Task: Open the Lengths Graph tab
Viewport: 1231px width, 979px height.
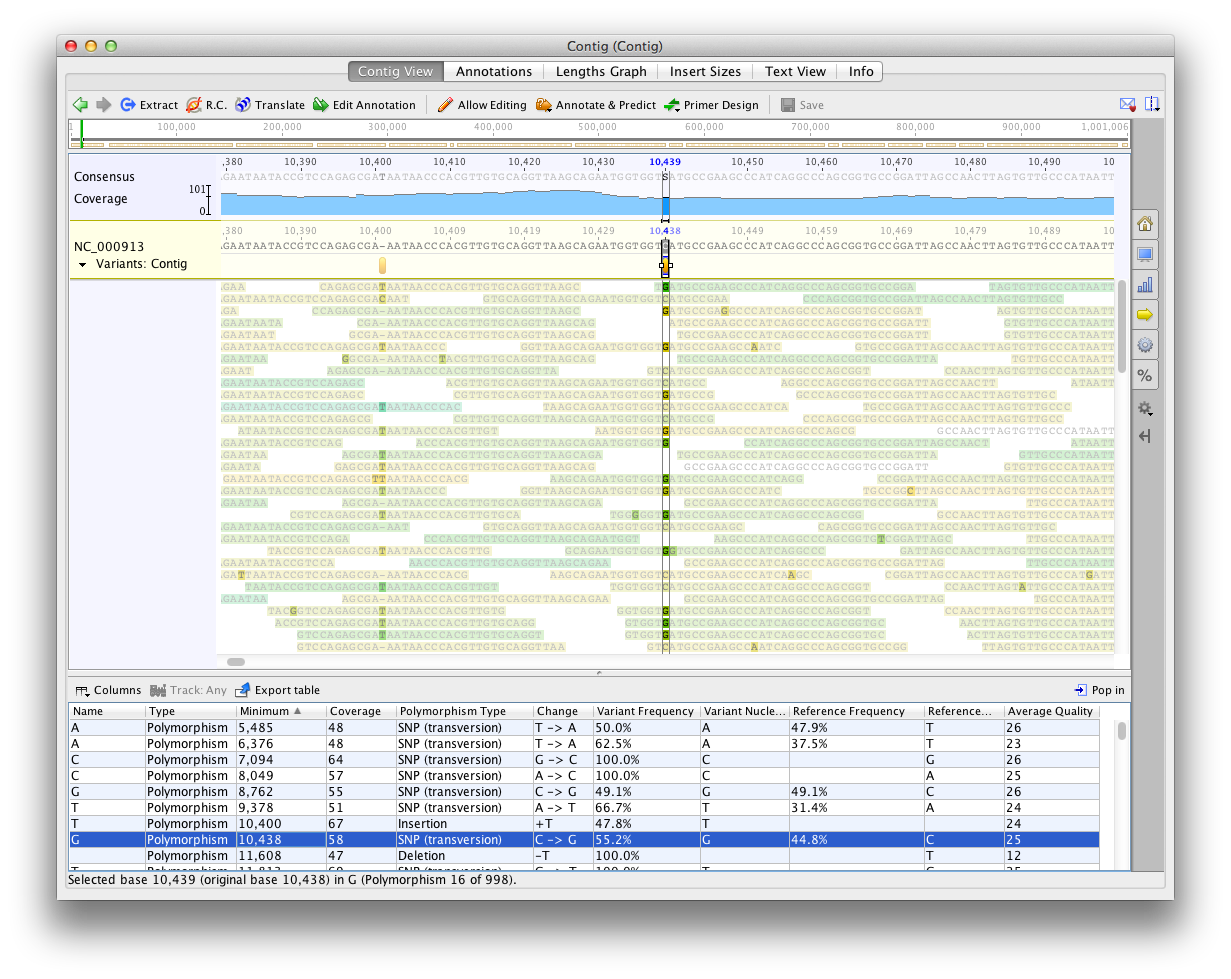Action: tap(601, 71)
